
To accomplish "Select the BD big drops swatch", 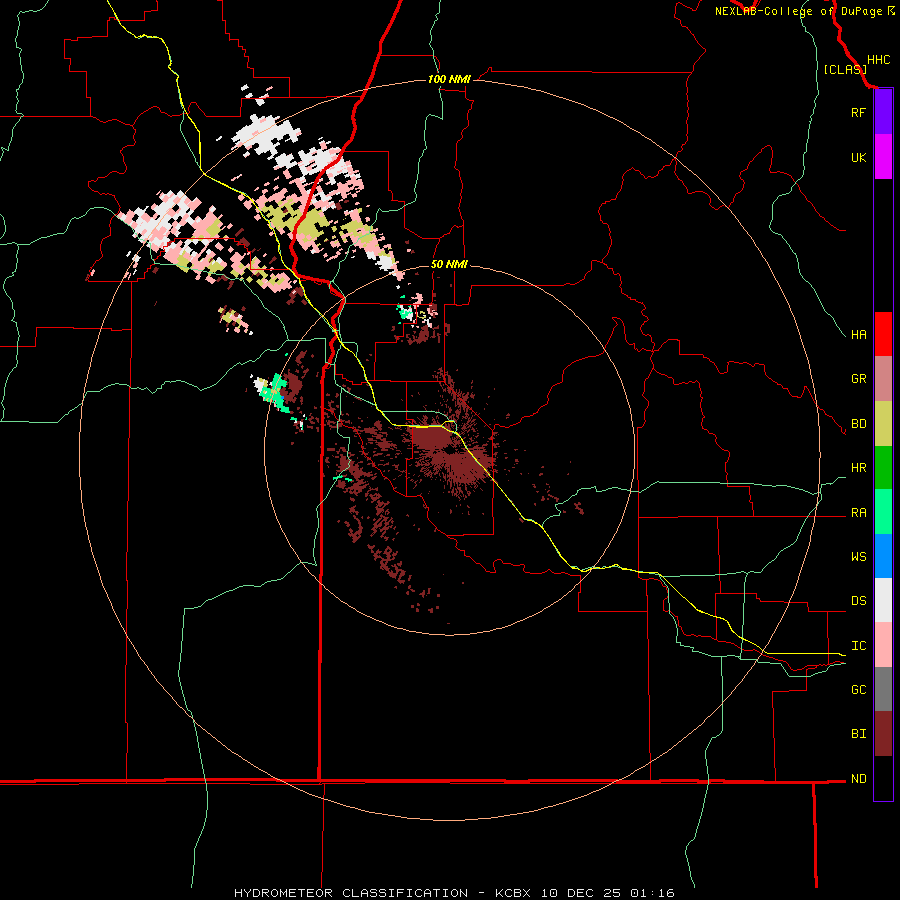I will (883, 424).
